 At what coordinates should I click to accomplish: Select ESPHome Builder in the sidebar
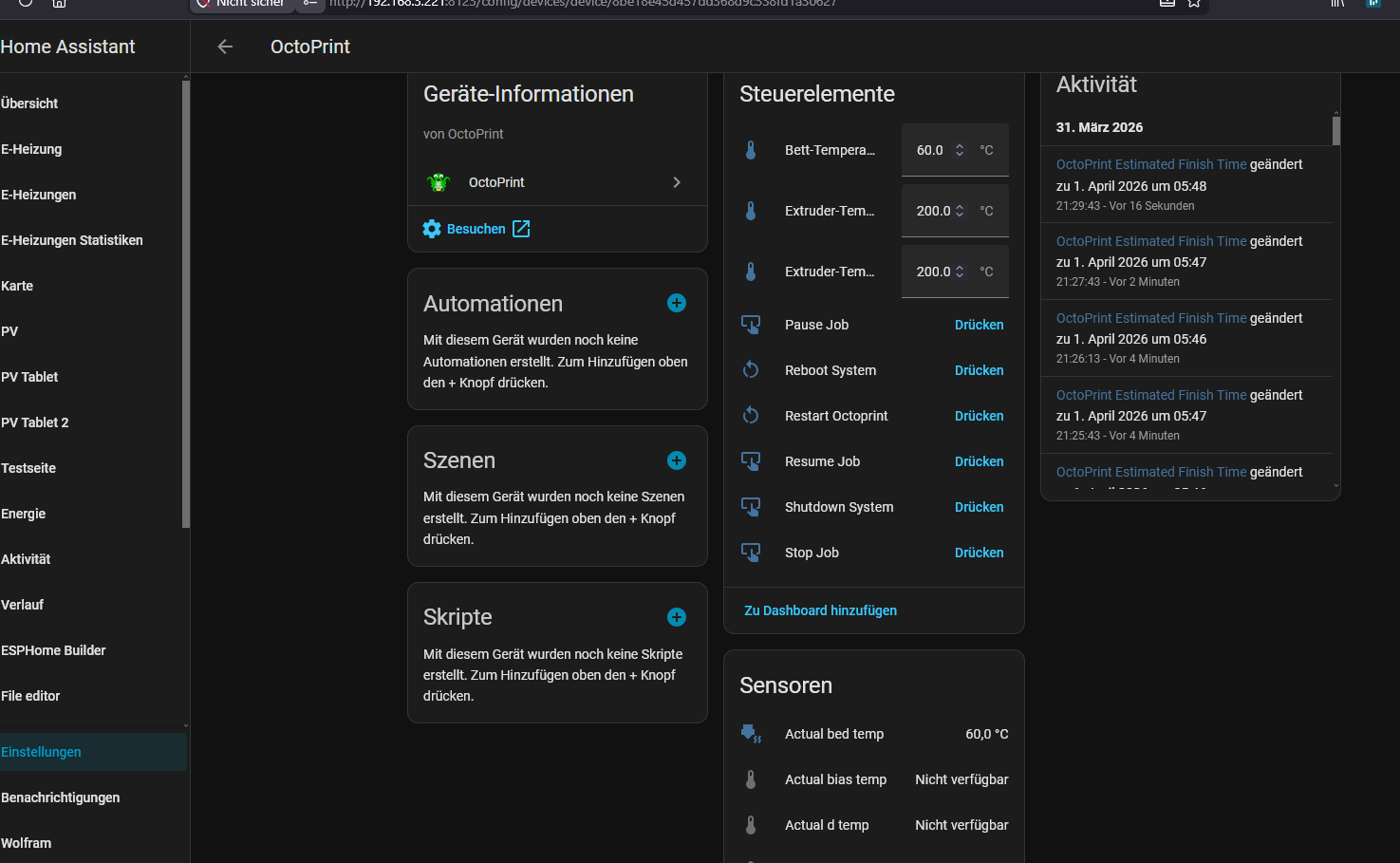coord(53,649)
